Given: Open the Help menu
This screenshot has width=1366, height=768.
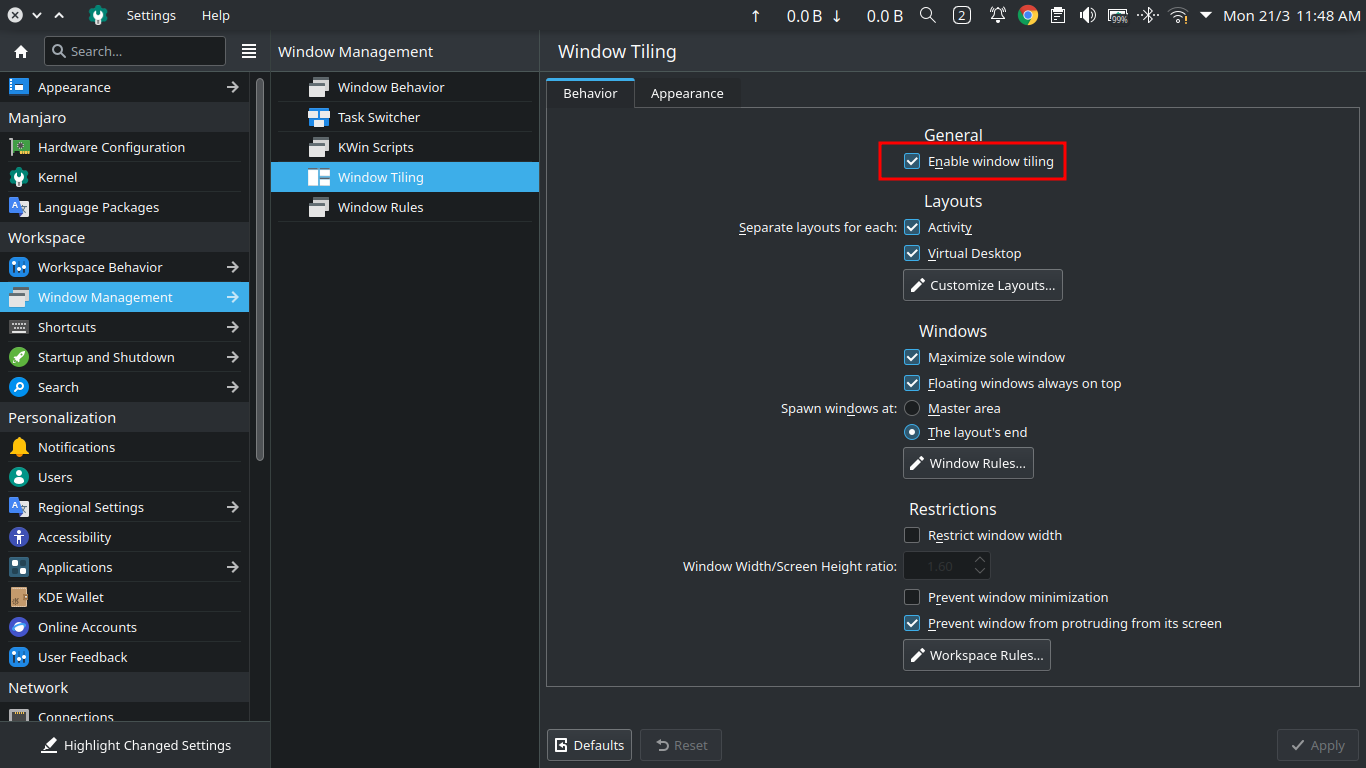Looking at the screenshot, I should 215,15.
